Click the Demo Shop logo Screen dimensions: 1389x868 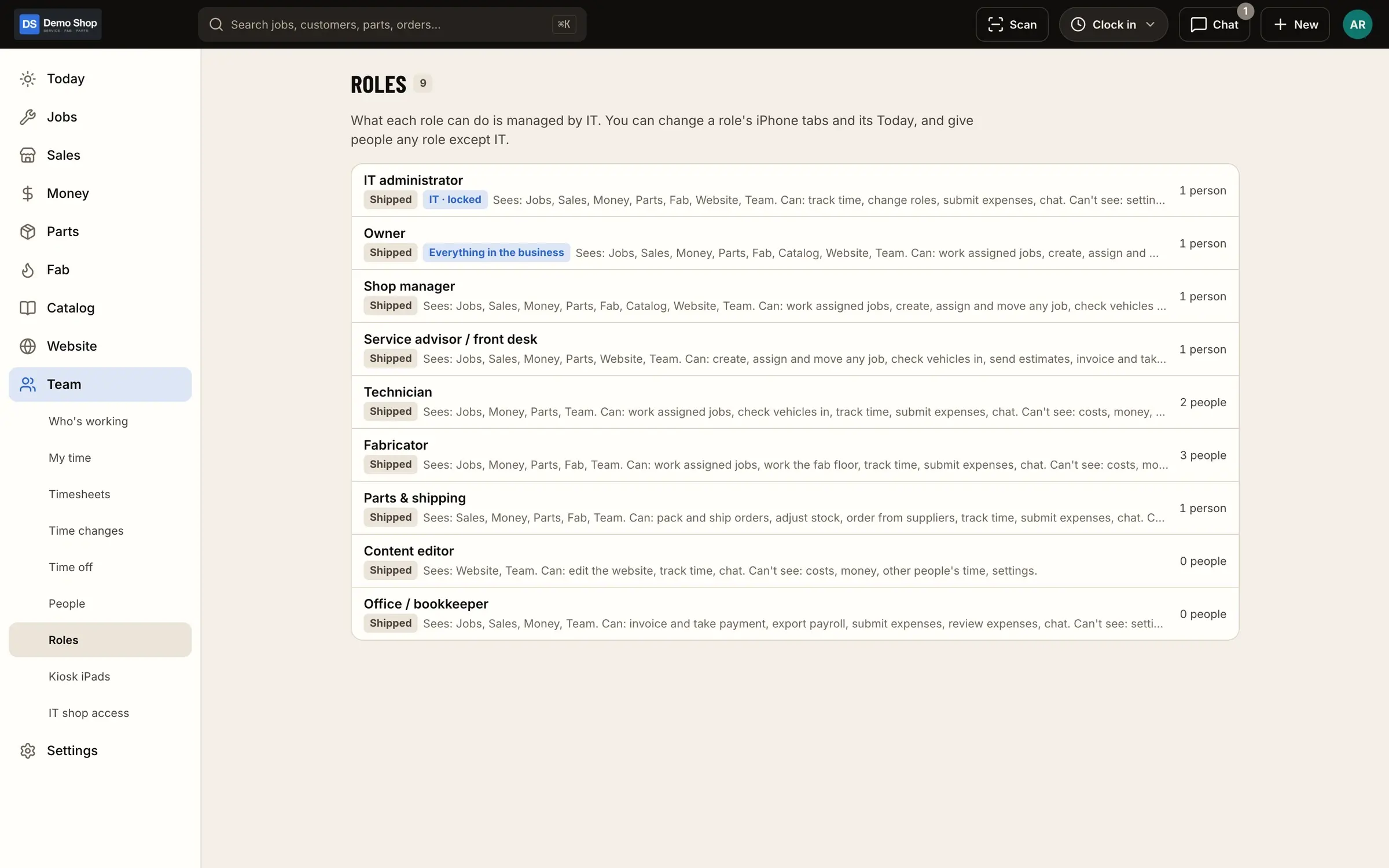point(58,24)
